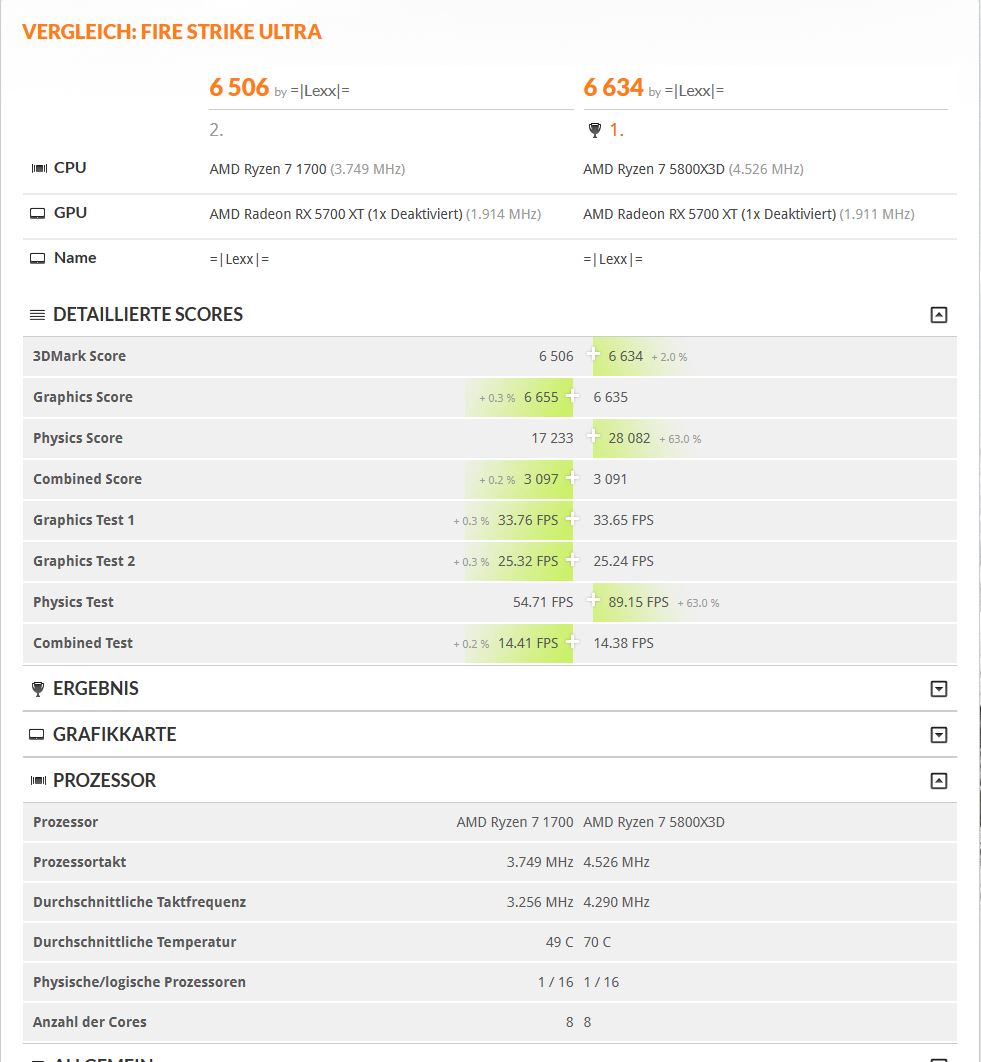Click the Anzahl der Cores row label
This screenshot has width=981, height=1062.
coord(89,1022)
